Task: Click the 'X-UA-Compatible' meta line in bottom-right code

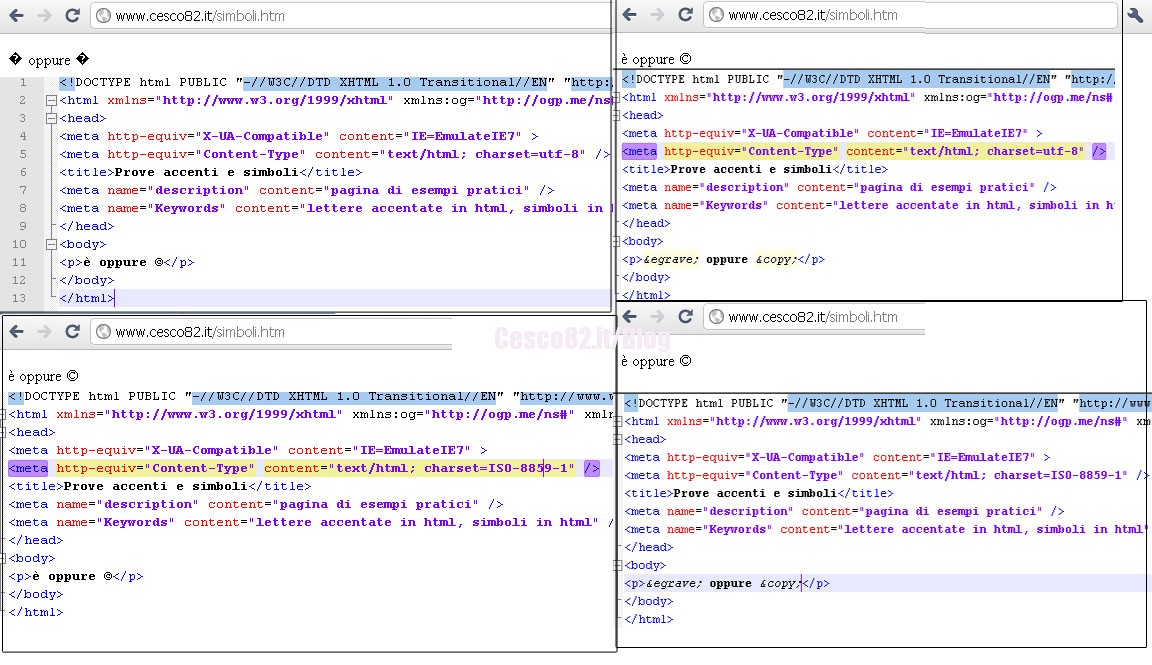Action: (838, 457)
